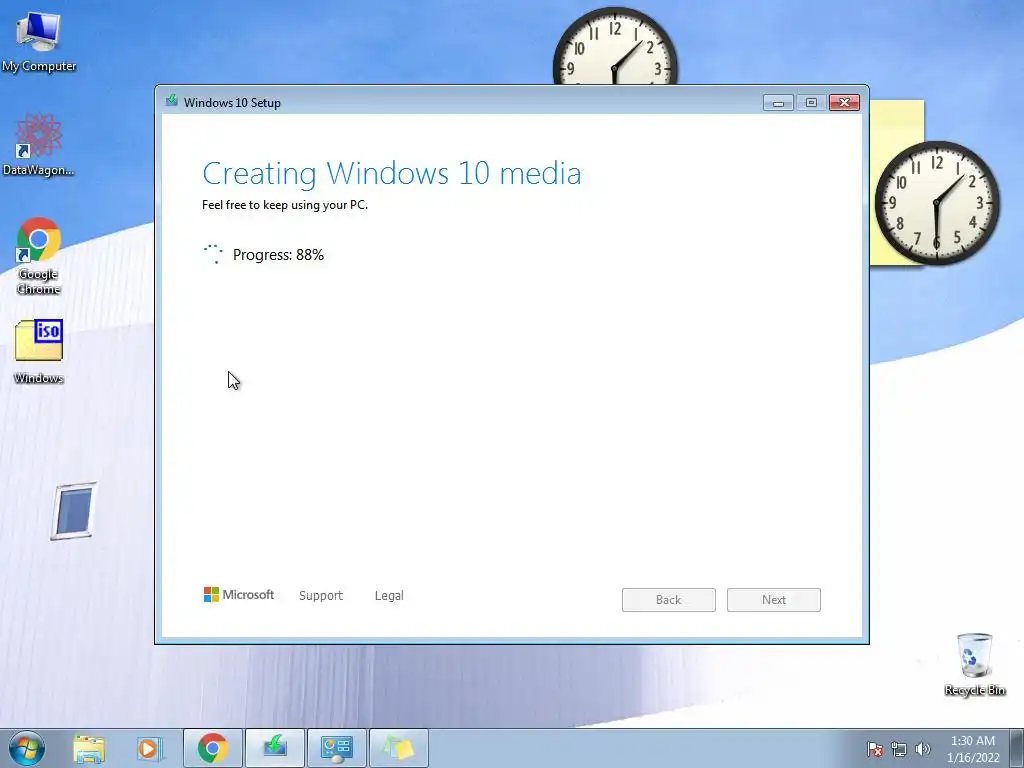Select the DataWagon desktop shortcut
Screen dimensions: 1024x768
pos(39,145)
